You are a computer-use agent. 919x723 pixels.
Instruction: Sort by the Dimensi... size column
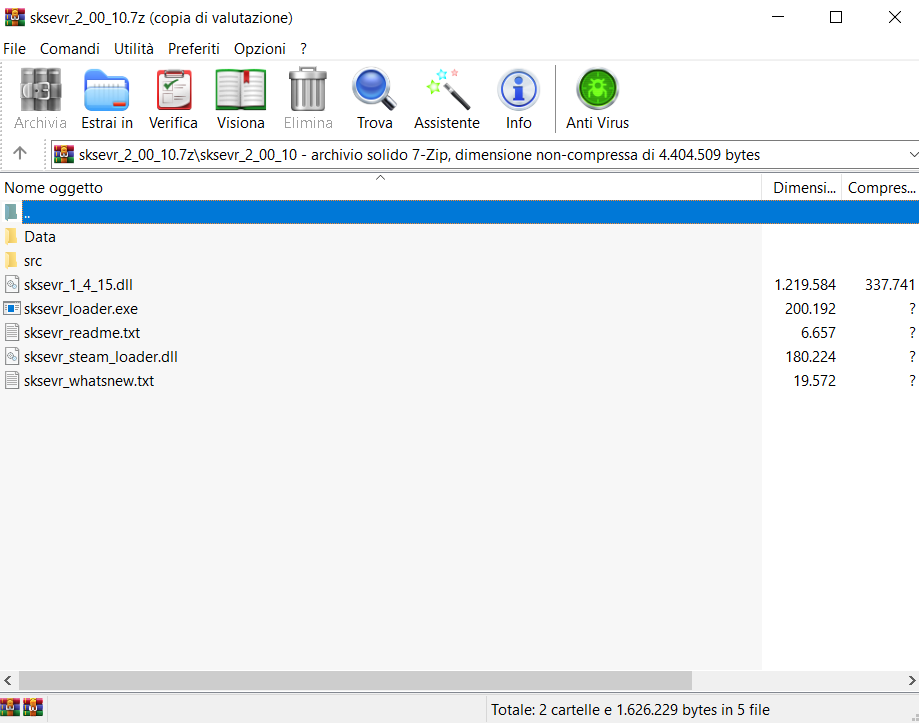801,187
